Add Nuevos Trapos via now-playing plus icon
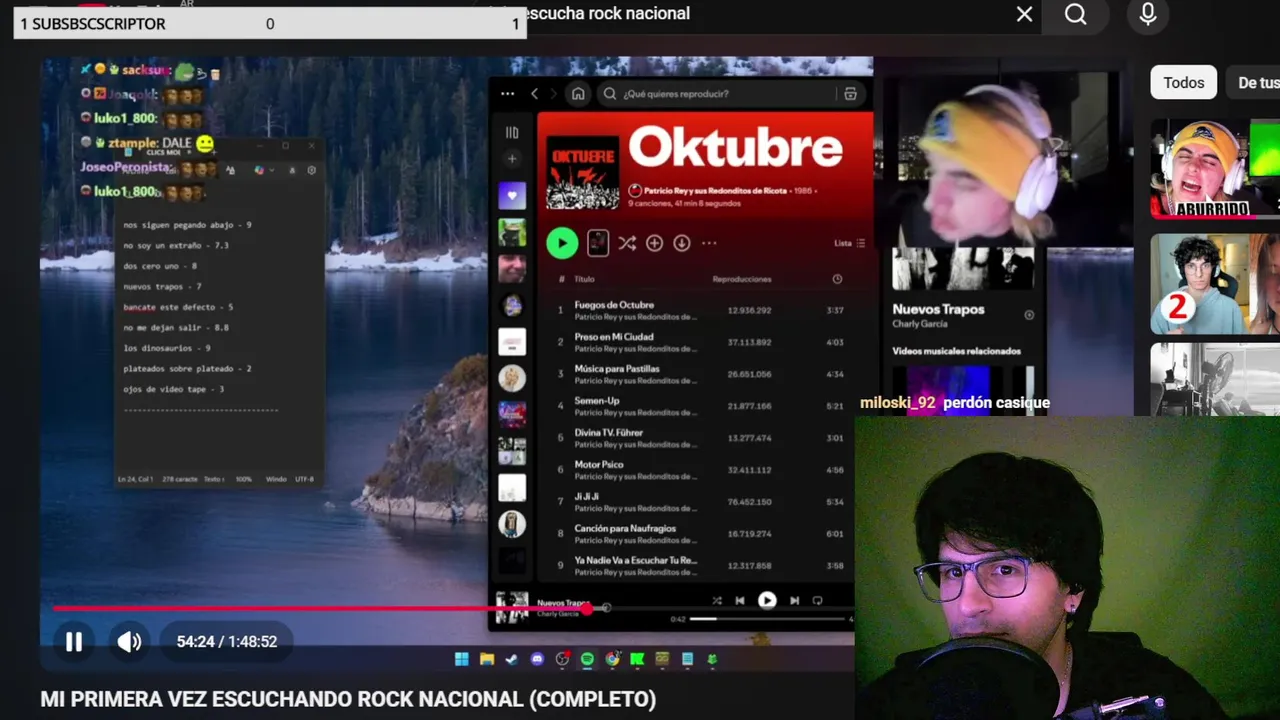The width and height of the screenshot is (1280, 720). (1029, 315)
